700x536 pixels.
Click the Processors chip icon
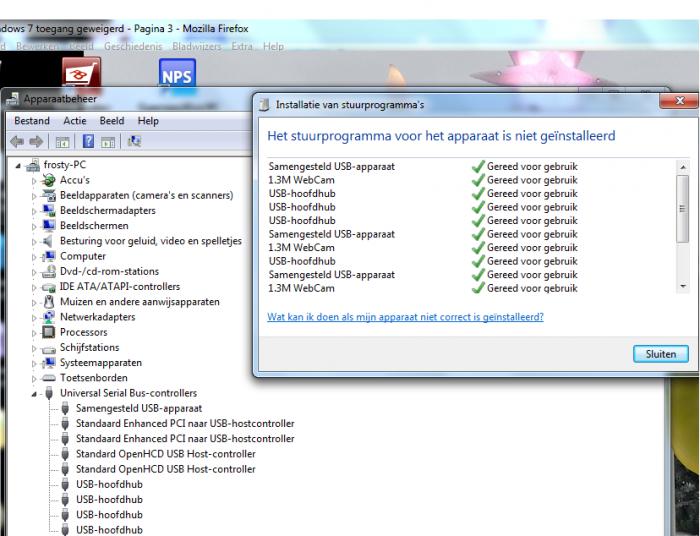coord(48,332)
